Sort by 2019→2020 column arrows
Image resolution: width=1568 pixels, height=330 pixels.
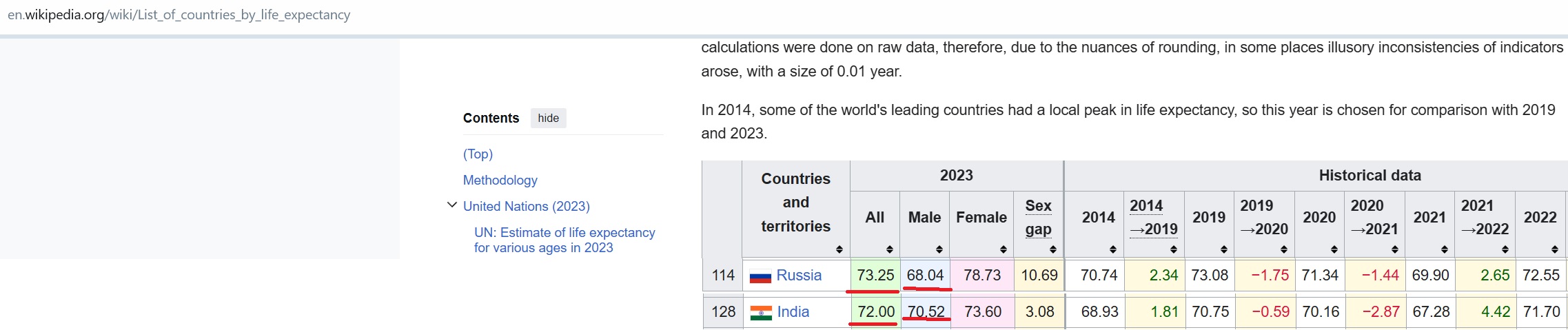(x=1284, y=249)
